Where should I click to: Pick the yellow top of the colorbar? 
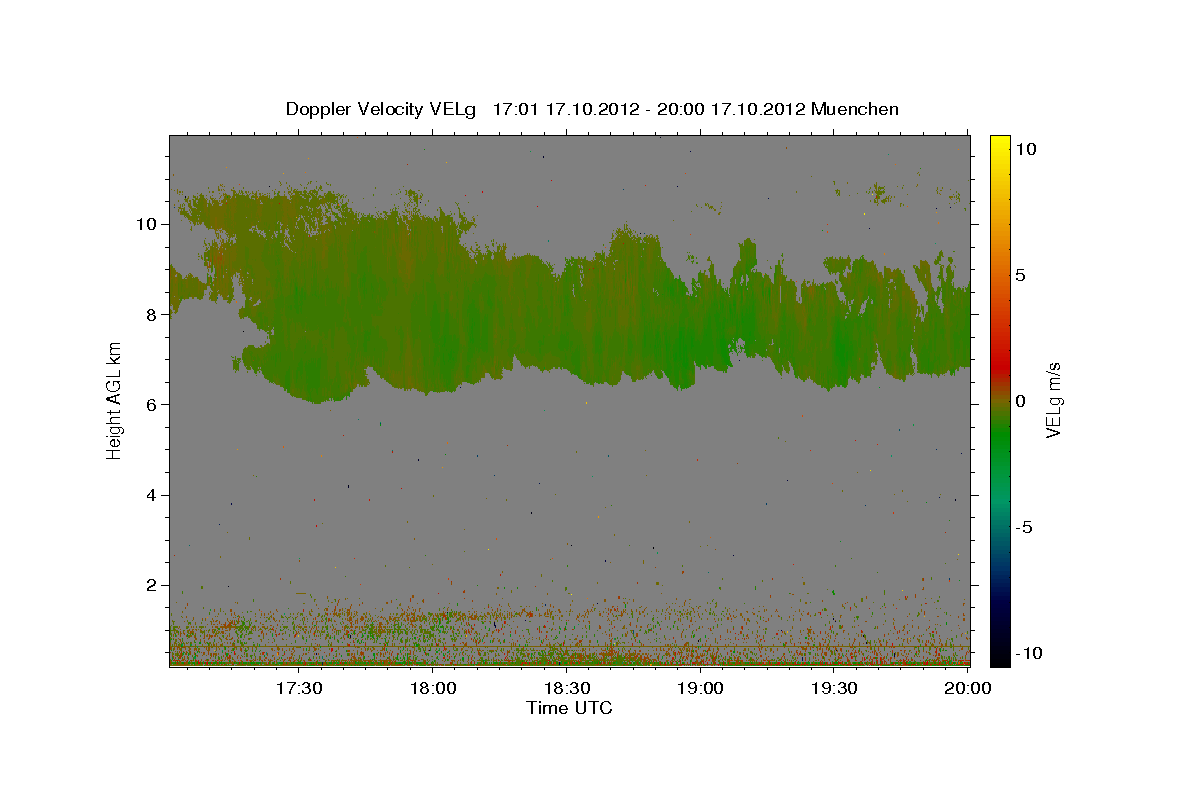tap(1000, 143)
